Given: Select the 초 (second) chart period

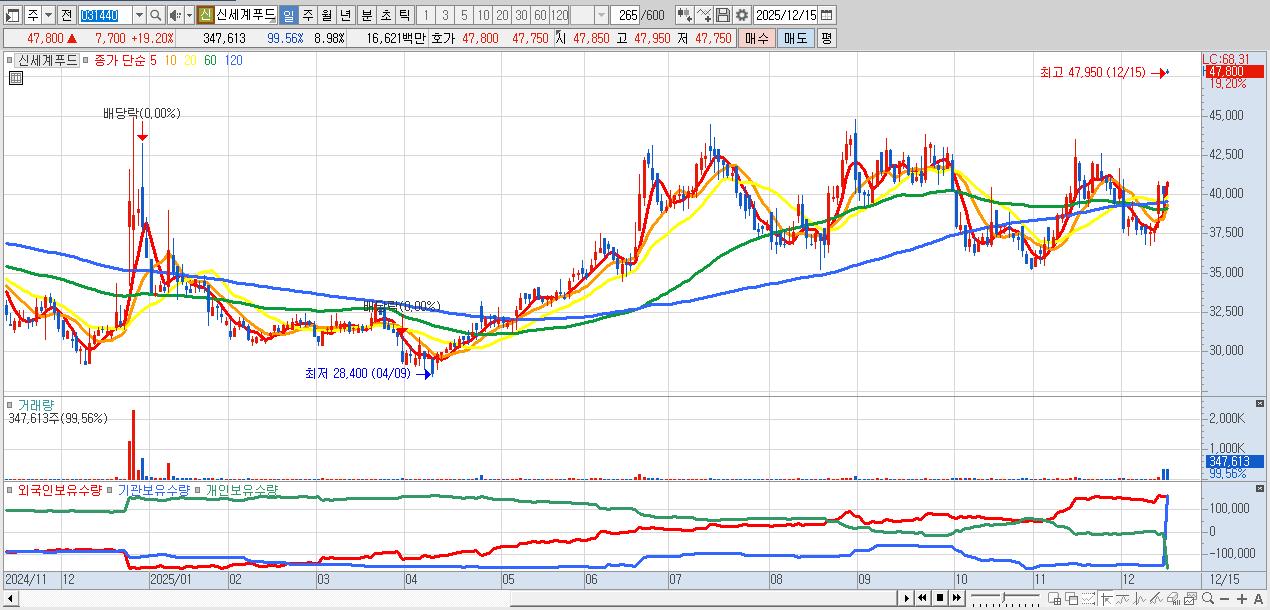Looking at the screenshot, I should point(385,15).
